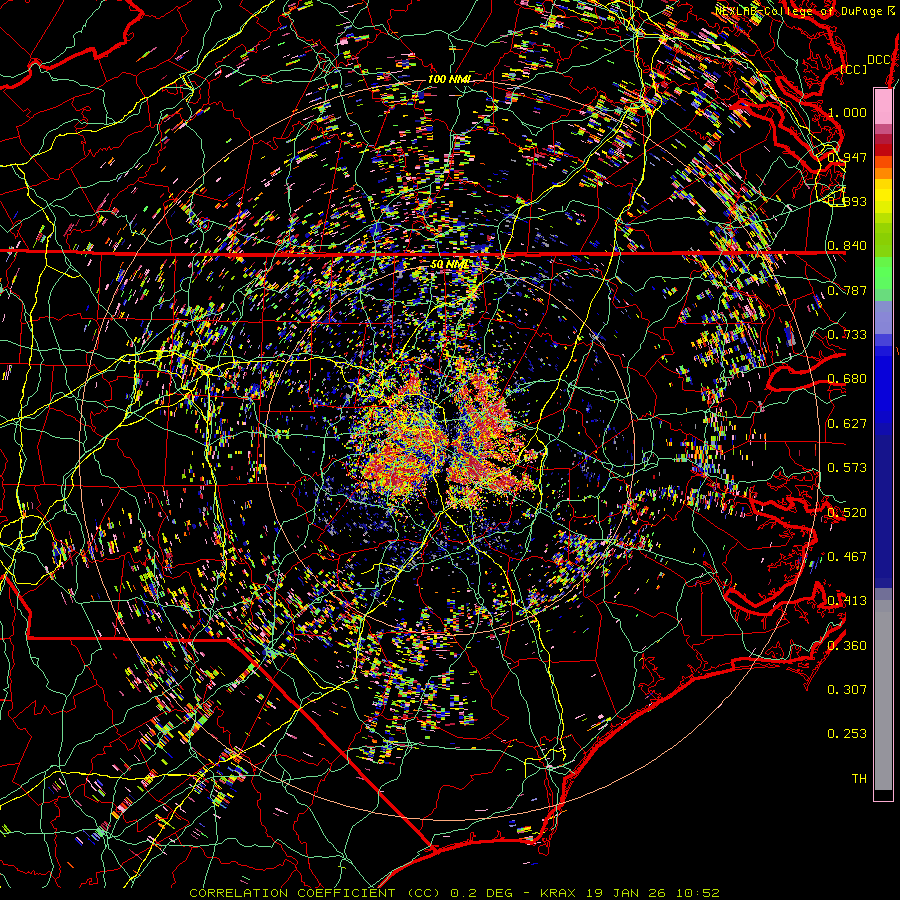Click the CORRELATION COEFFICIENT title text
Image resolution: width=900 pixels, height=900 pixels.
pos(293,893)
